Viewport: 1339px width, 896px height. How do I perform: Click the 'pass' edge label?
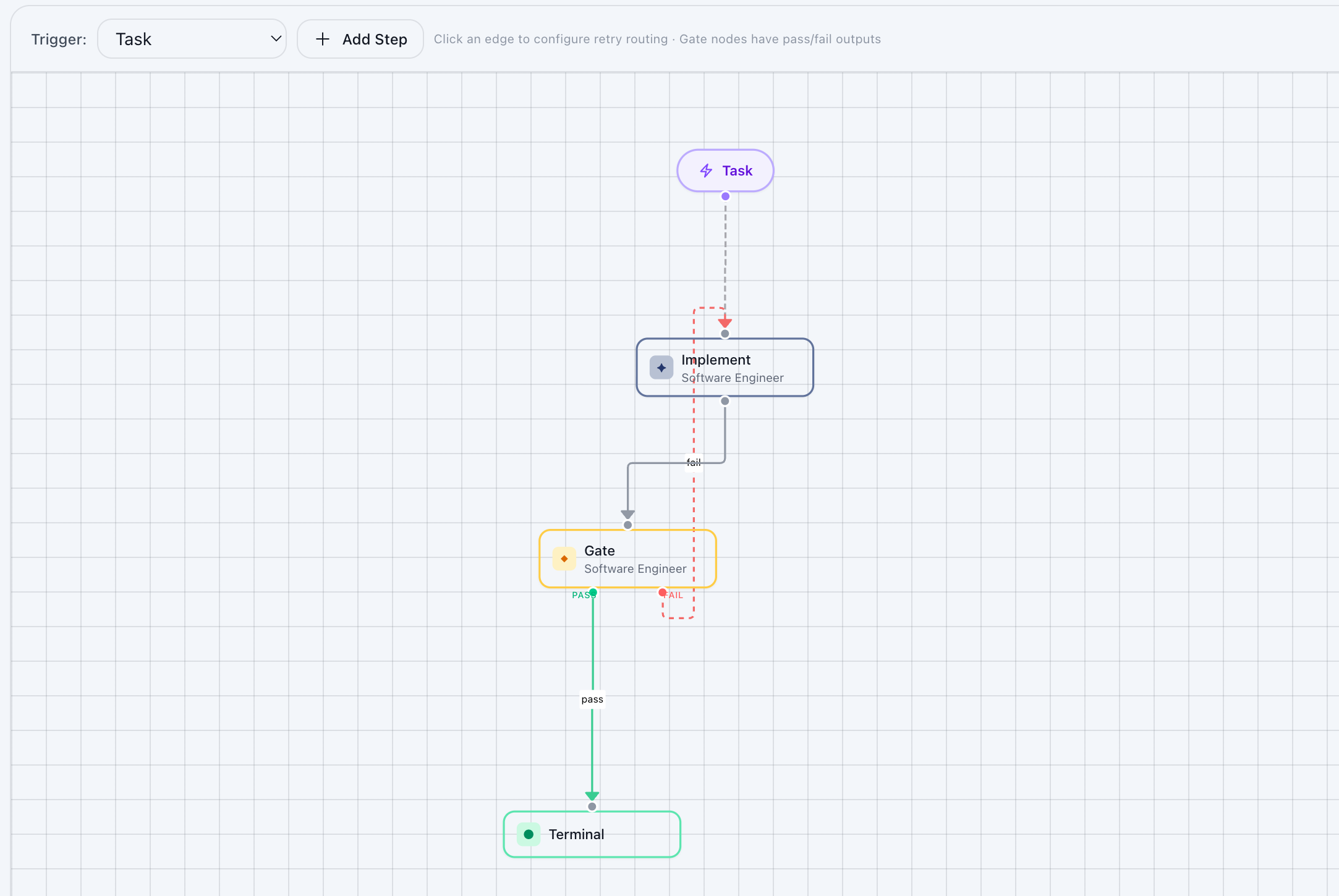coord(592,699)
